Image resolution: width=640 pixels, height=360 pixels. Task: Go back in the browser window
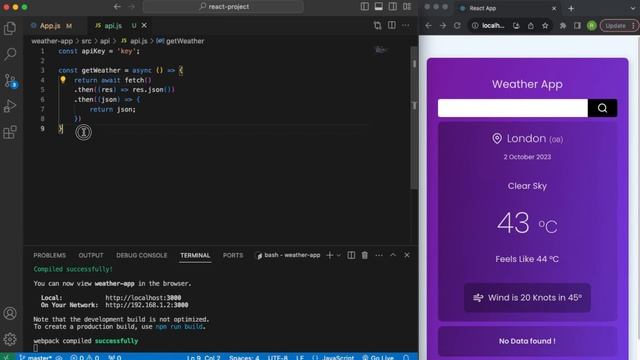[x=428, y=25]
